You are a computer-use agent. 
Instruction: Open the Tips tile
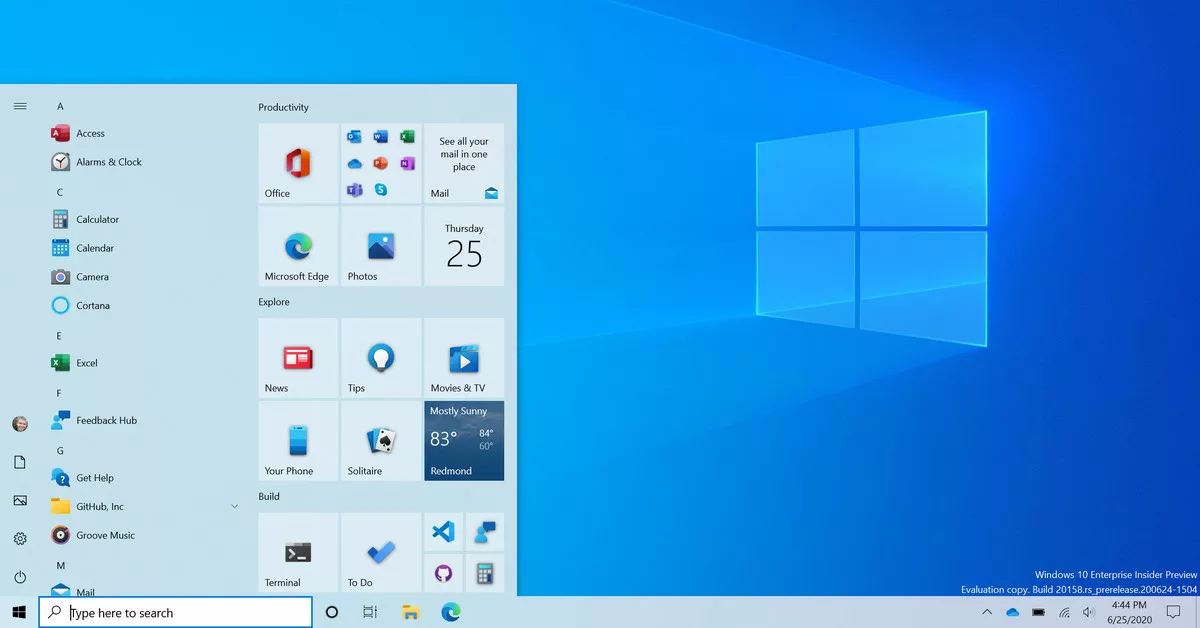(381, 358)
